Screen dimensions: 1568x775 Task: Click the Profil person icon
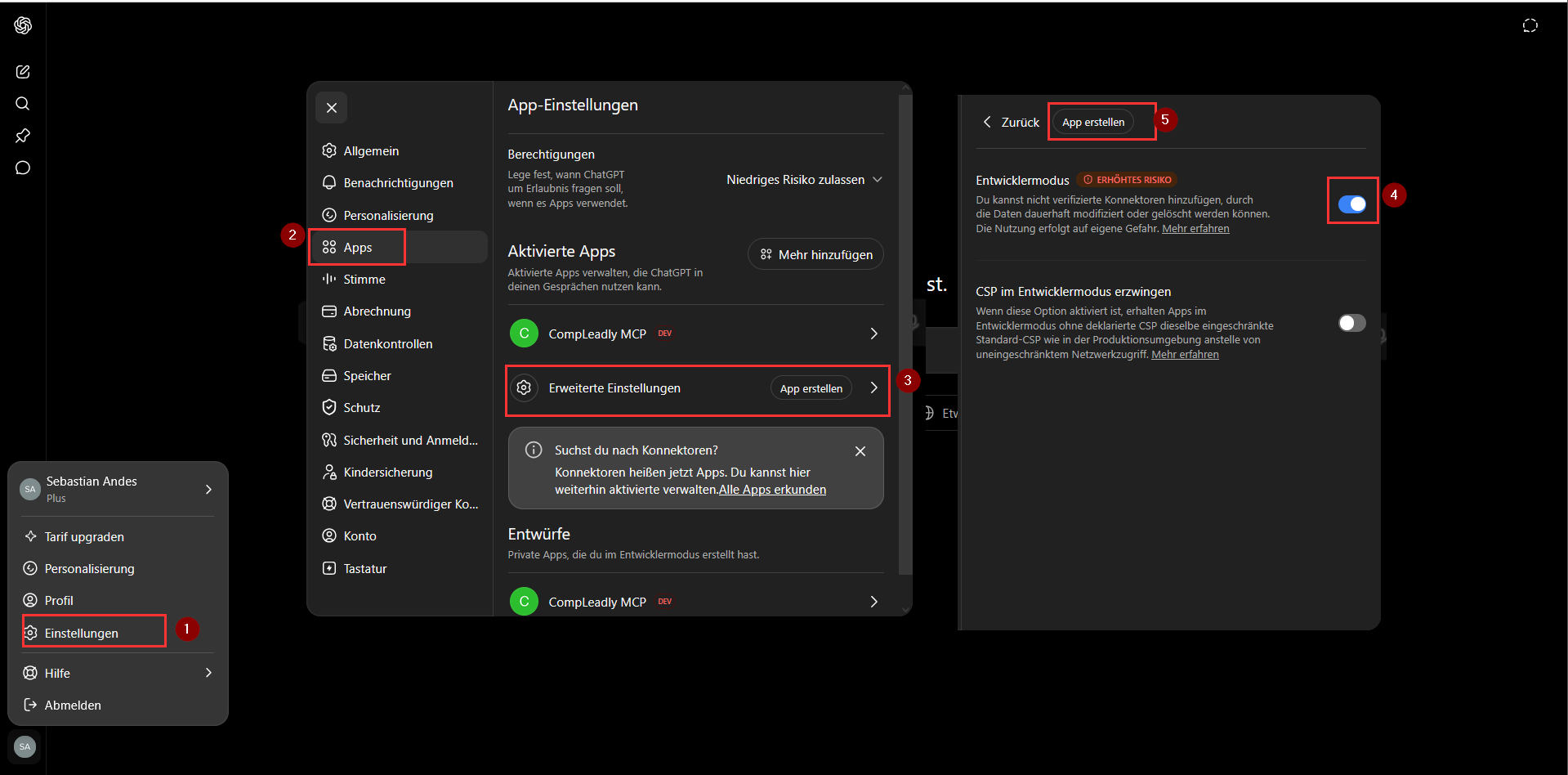[30, 600]
